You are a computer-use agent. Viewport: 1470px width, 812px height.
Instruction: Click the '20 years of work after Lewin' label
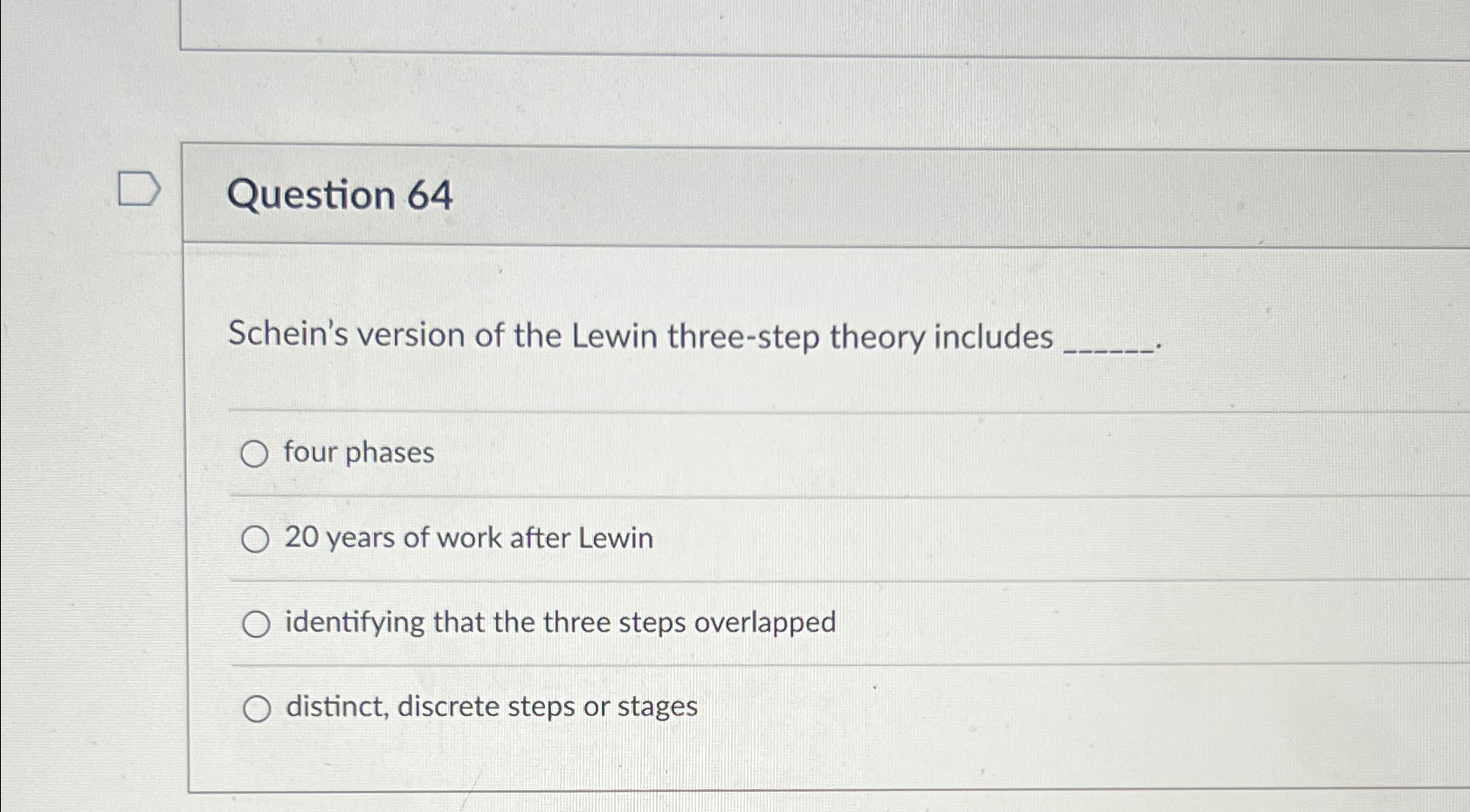coord(469,538)
